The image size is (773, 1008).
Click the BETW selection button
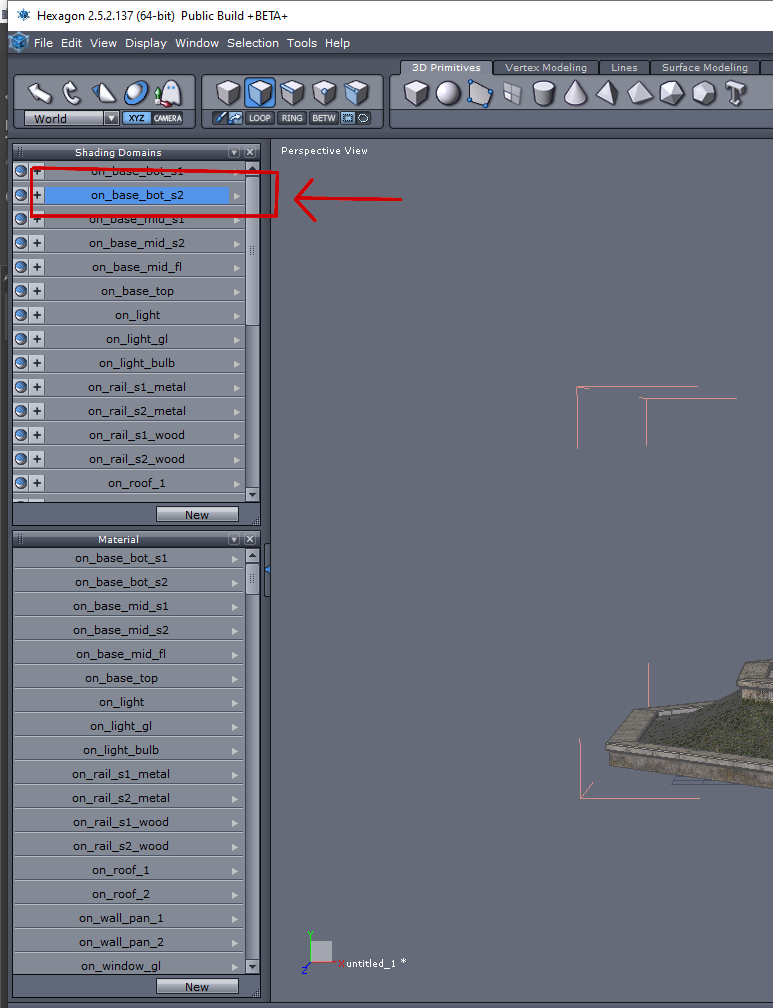[323, 118]
